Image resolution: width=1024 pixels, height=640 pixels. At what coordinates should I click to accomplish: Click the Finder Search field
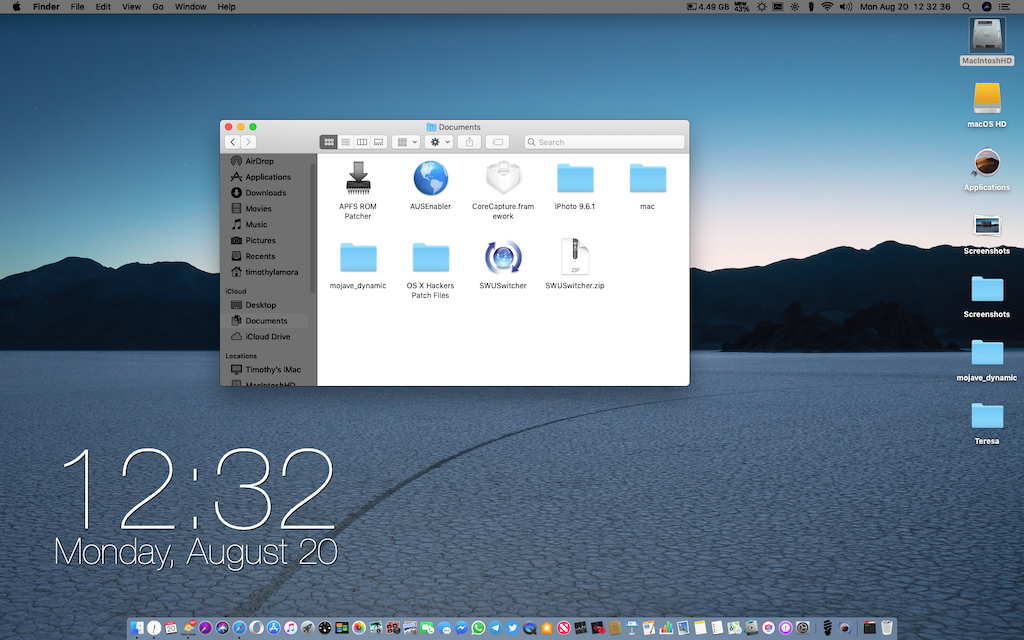coord(604,142)
